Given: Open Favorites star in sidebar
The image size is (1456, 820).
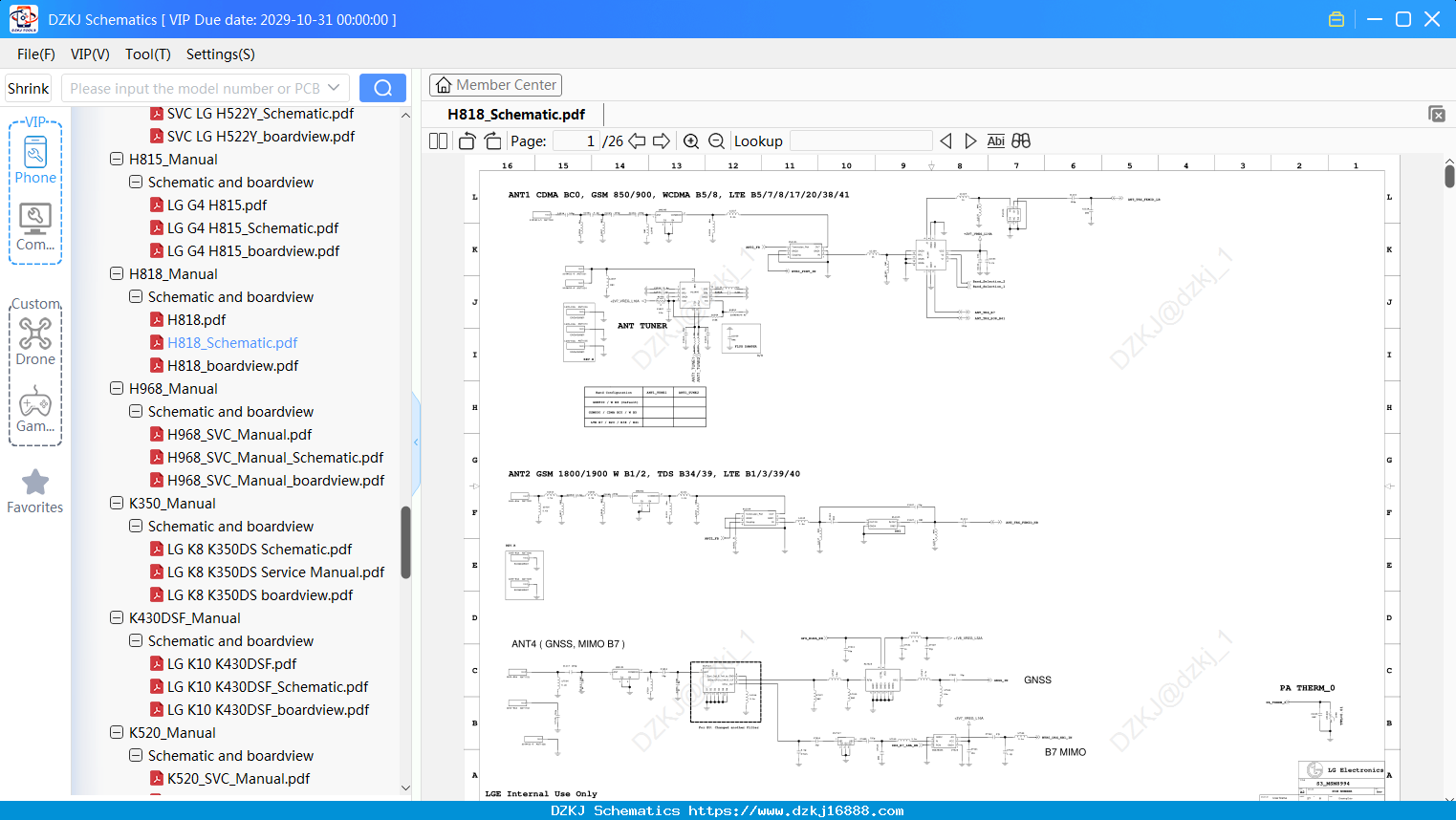Looking at the screenshot, I should coord(35,491).
